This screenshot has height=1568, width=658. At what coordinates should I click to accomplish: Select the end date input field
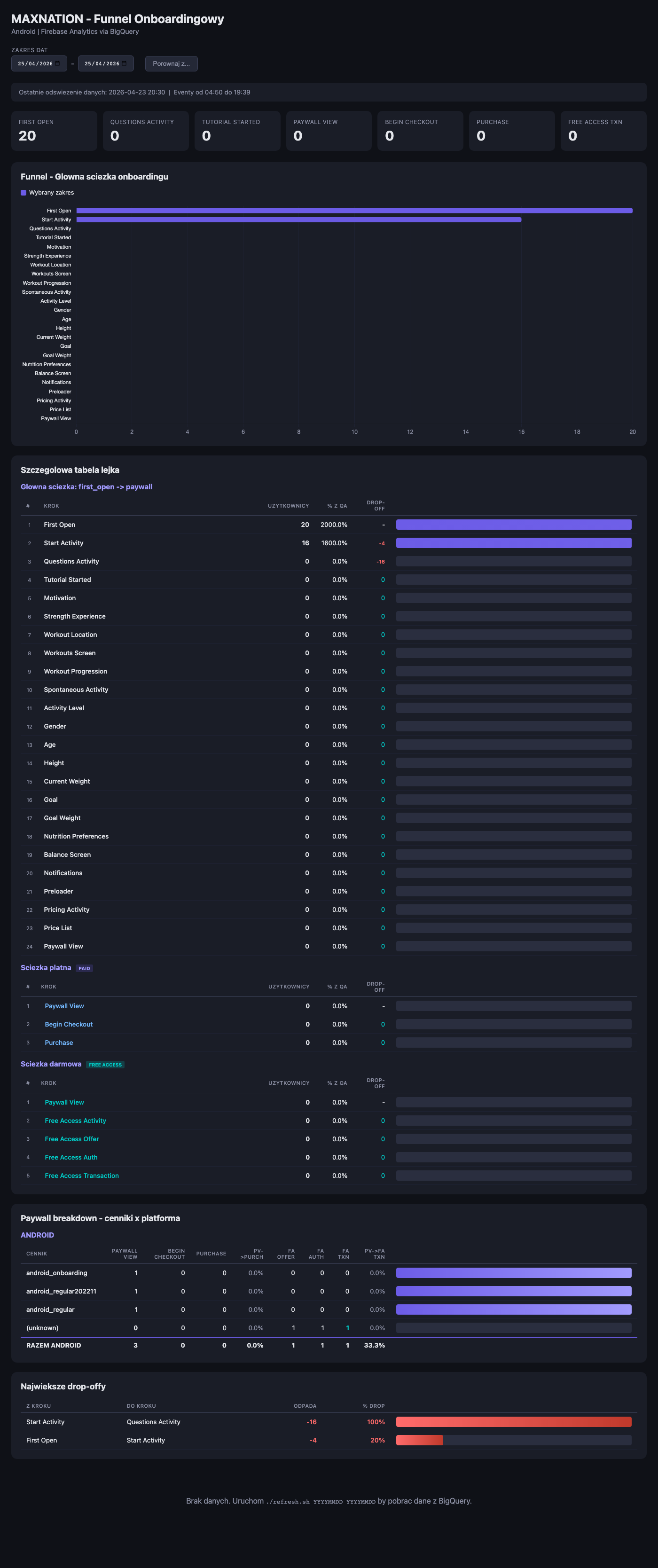tap(106, 63)
